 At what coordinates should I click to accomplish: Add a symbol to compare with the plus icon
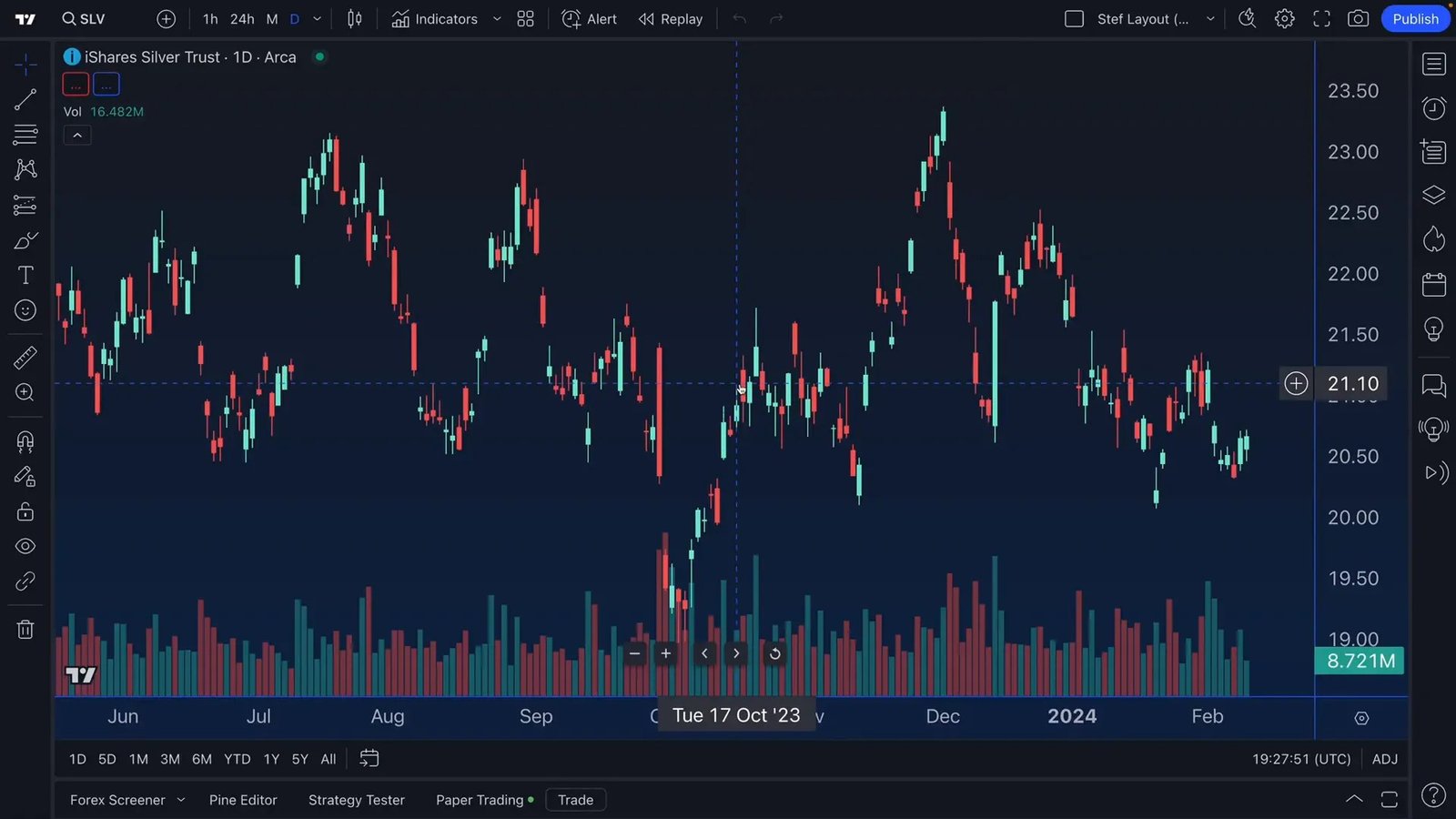pyautogui.click(x=166, y=19)
